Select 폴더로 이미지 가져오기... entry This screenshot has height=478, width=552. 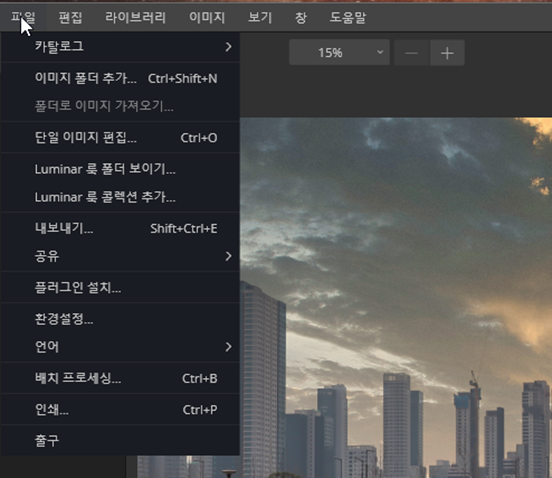tap(120, 106)
